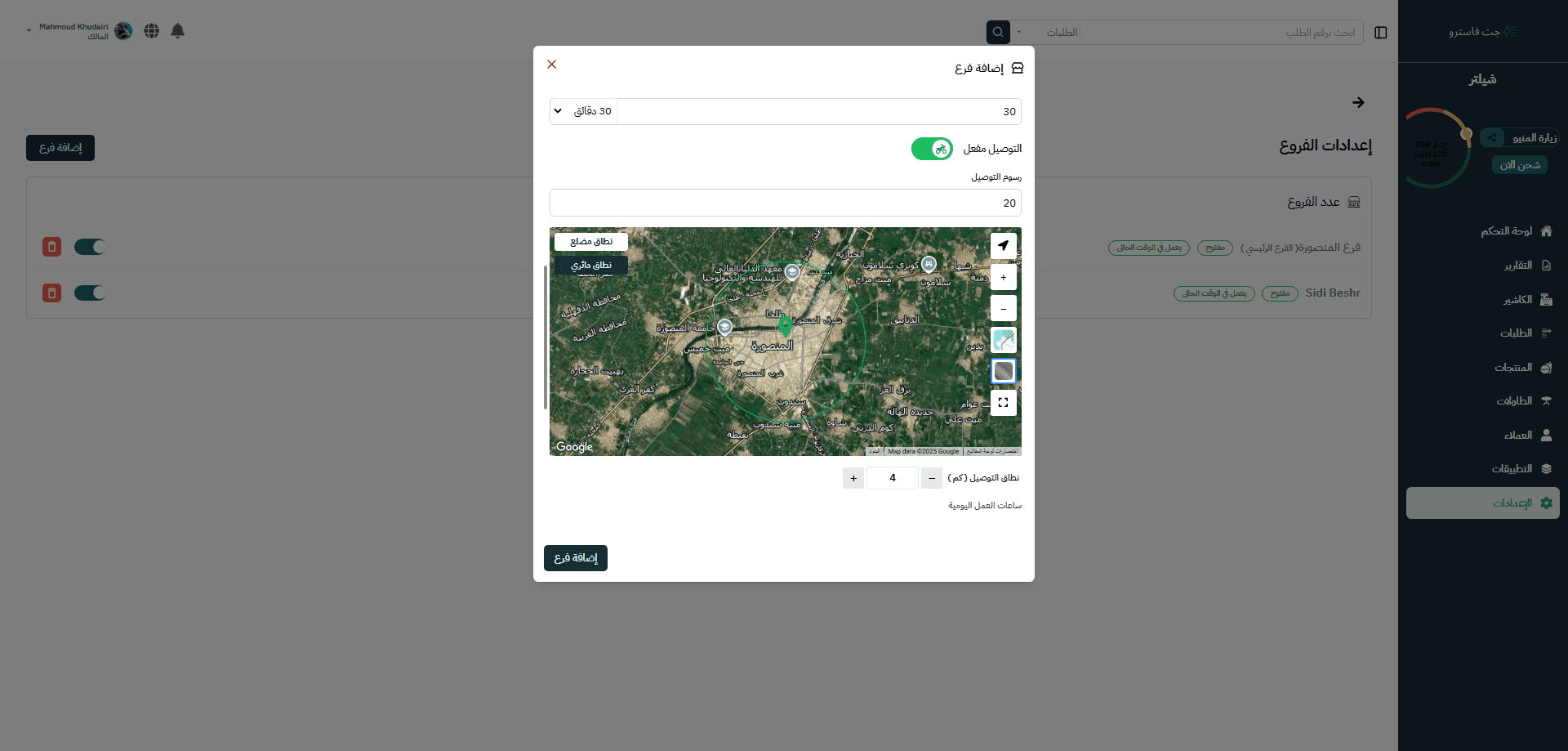Click the search magnifier button
Screen dimensions: 1568x751
[x=997, y=32]
